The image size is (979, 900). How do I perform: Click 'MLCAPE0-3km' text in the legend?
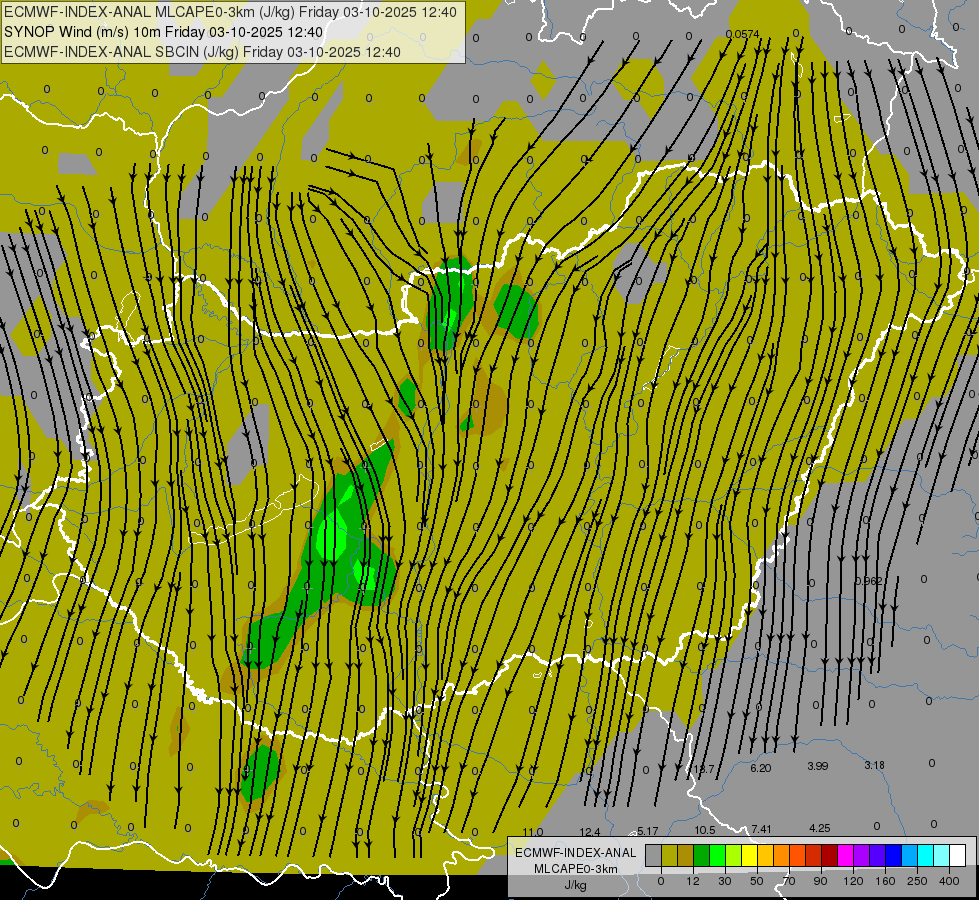(x=576, y=869)
